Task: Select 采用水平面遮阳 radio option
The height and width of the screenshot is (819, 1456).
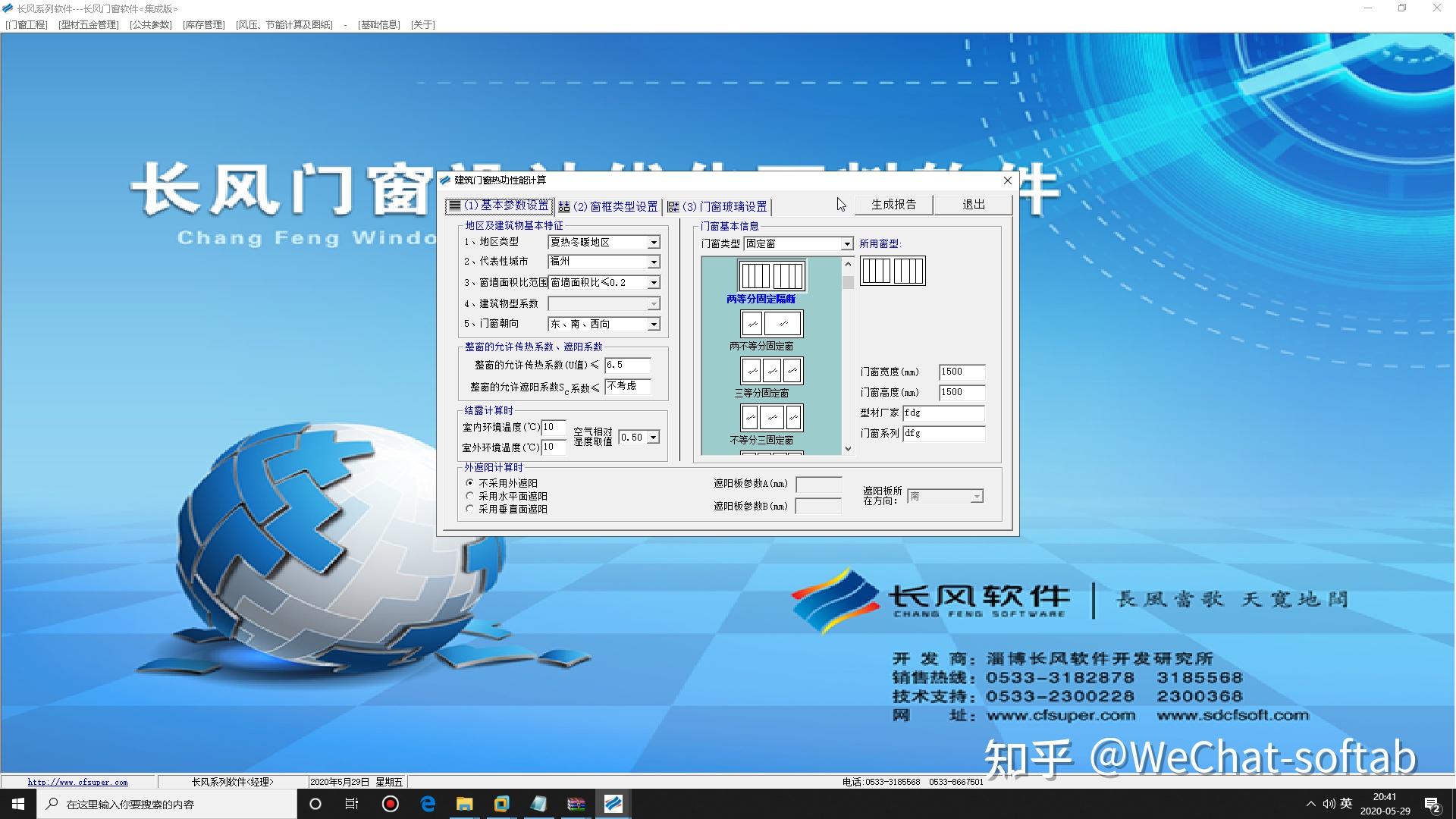Action: coord(470,496)
